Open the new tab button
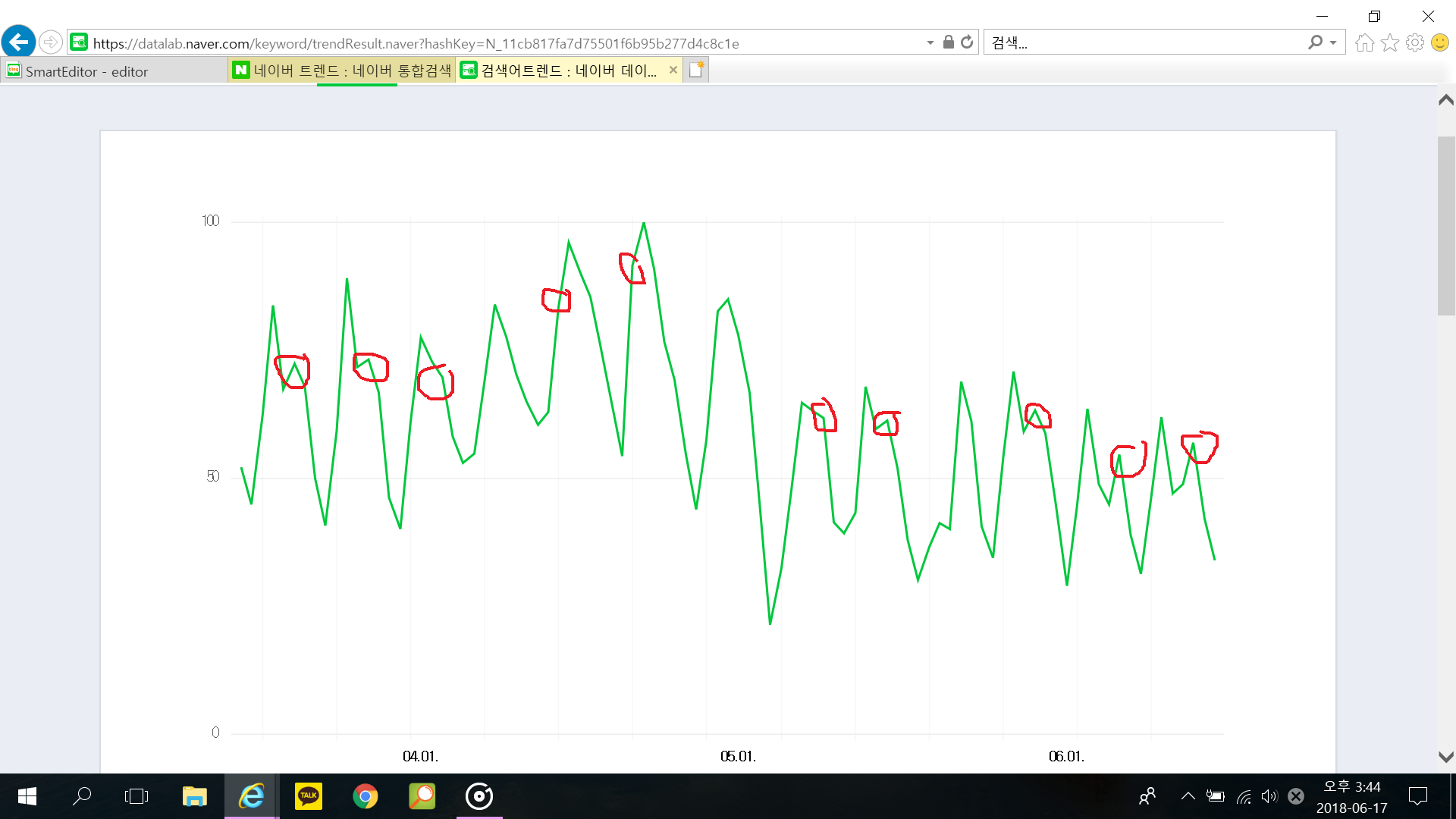 [x=696, y=70]
